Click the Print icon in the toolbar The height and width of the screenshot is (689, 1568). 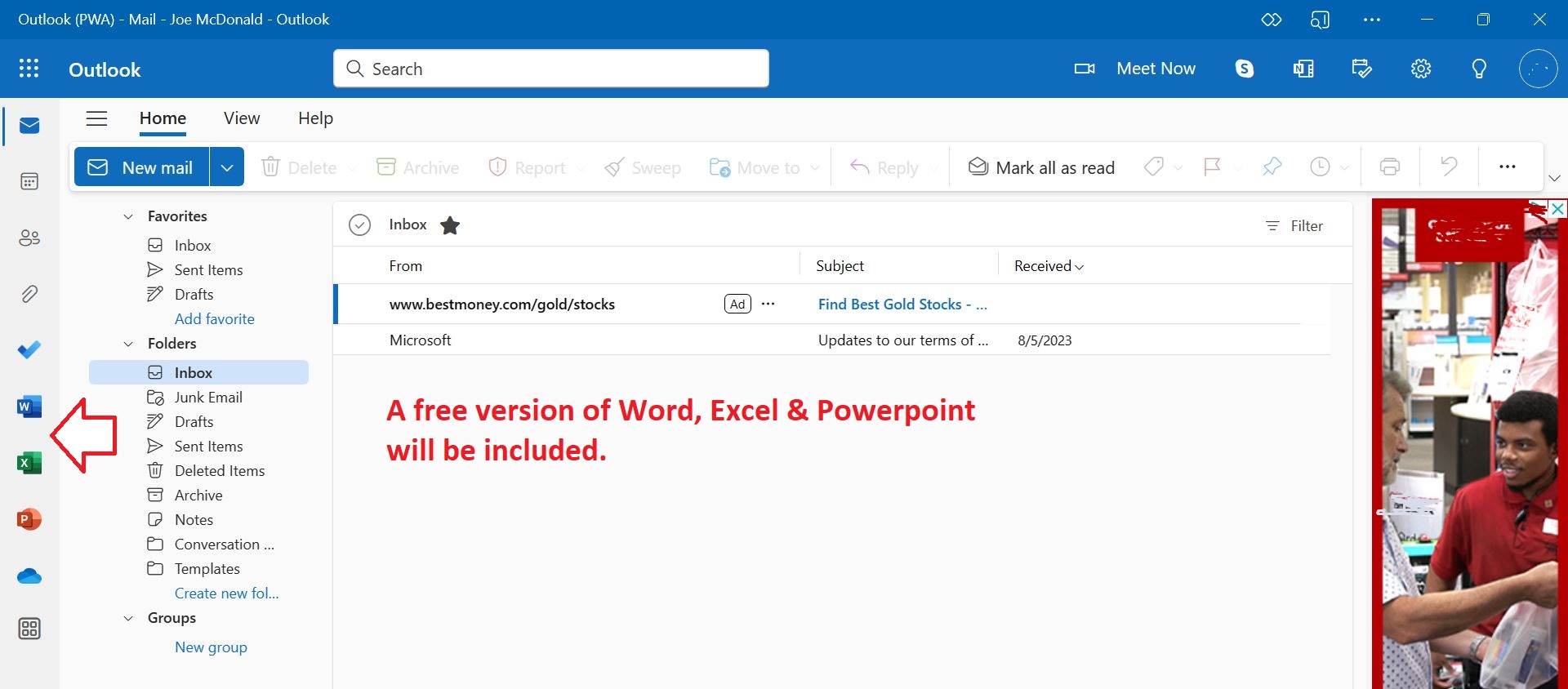(1390, 167)
